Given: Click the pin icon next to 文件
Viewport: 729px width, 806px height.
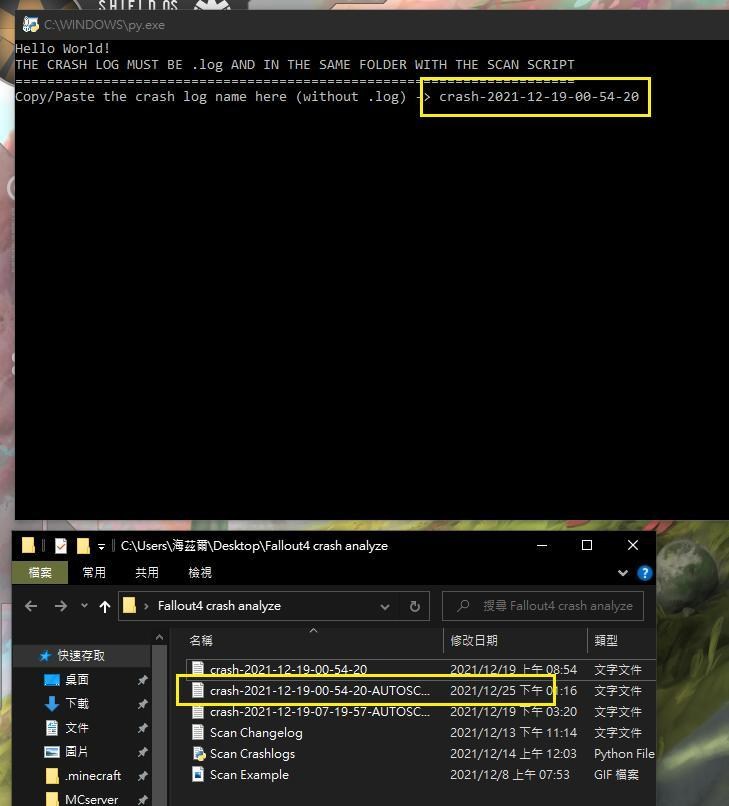Looking at the screenshot, I should [143, 728].
